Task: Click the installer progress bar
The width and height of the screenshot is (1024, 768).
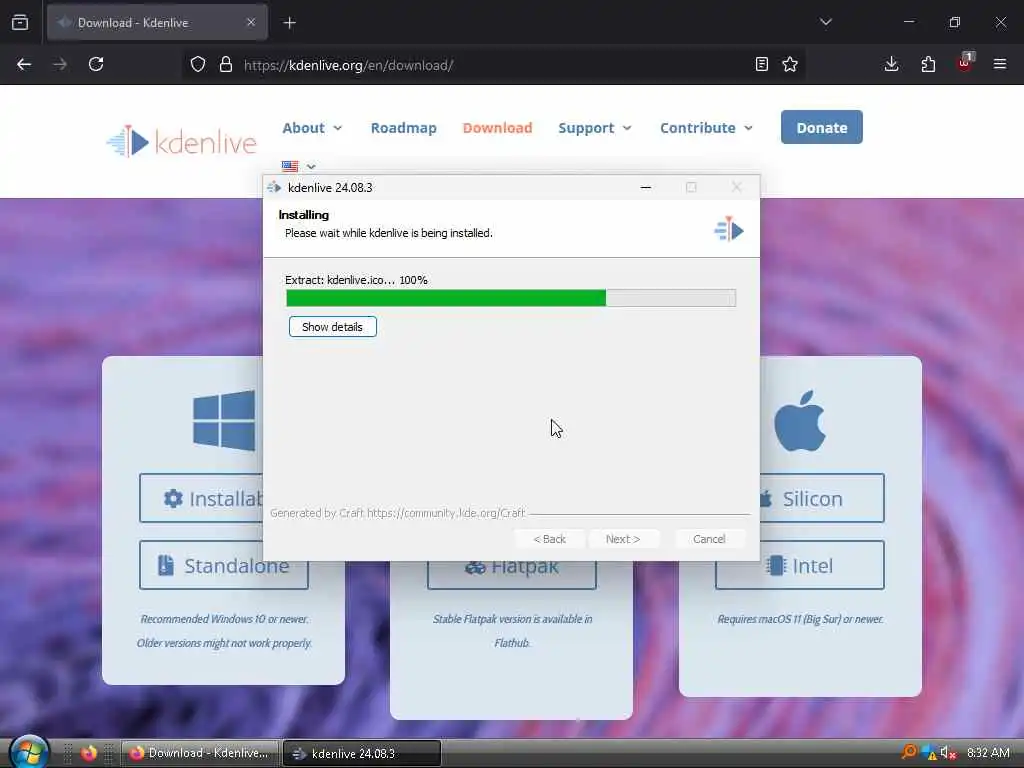Action: pyautogui.click(x=511, y=298)
